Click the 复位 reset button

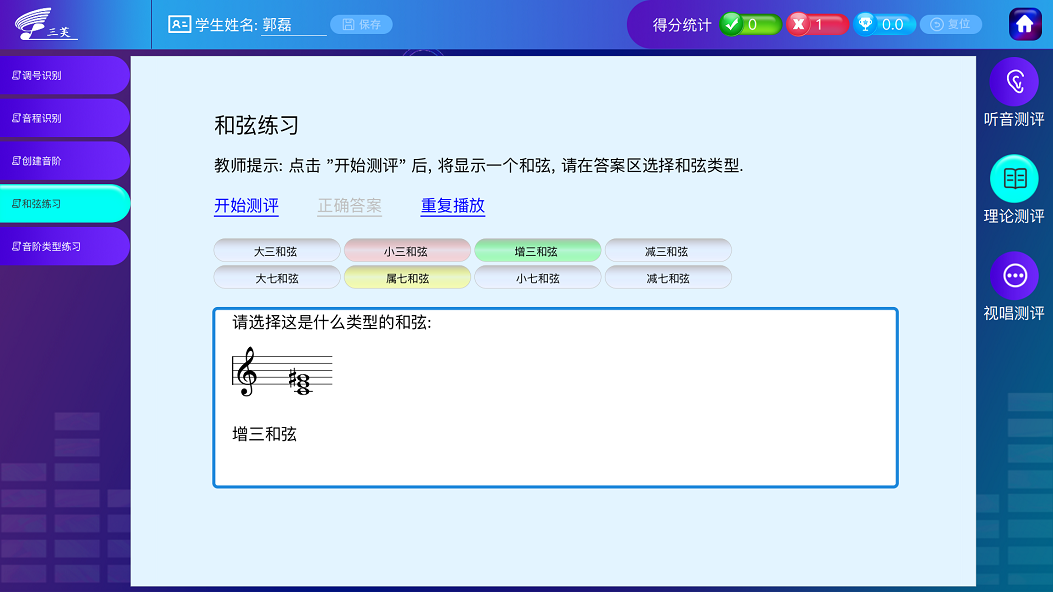coord(950,25)
